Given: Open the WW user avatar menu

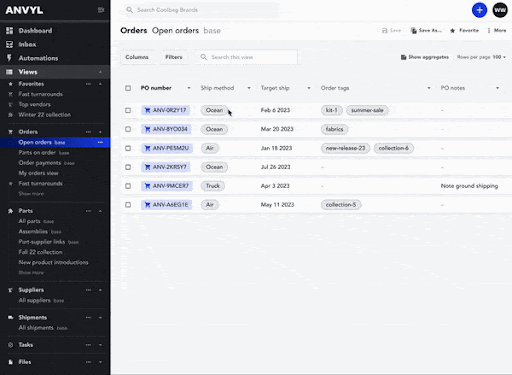Looking at the screenshot, I should click(500, 10).
